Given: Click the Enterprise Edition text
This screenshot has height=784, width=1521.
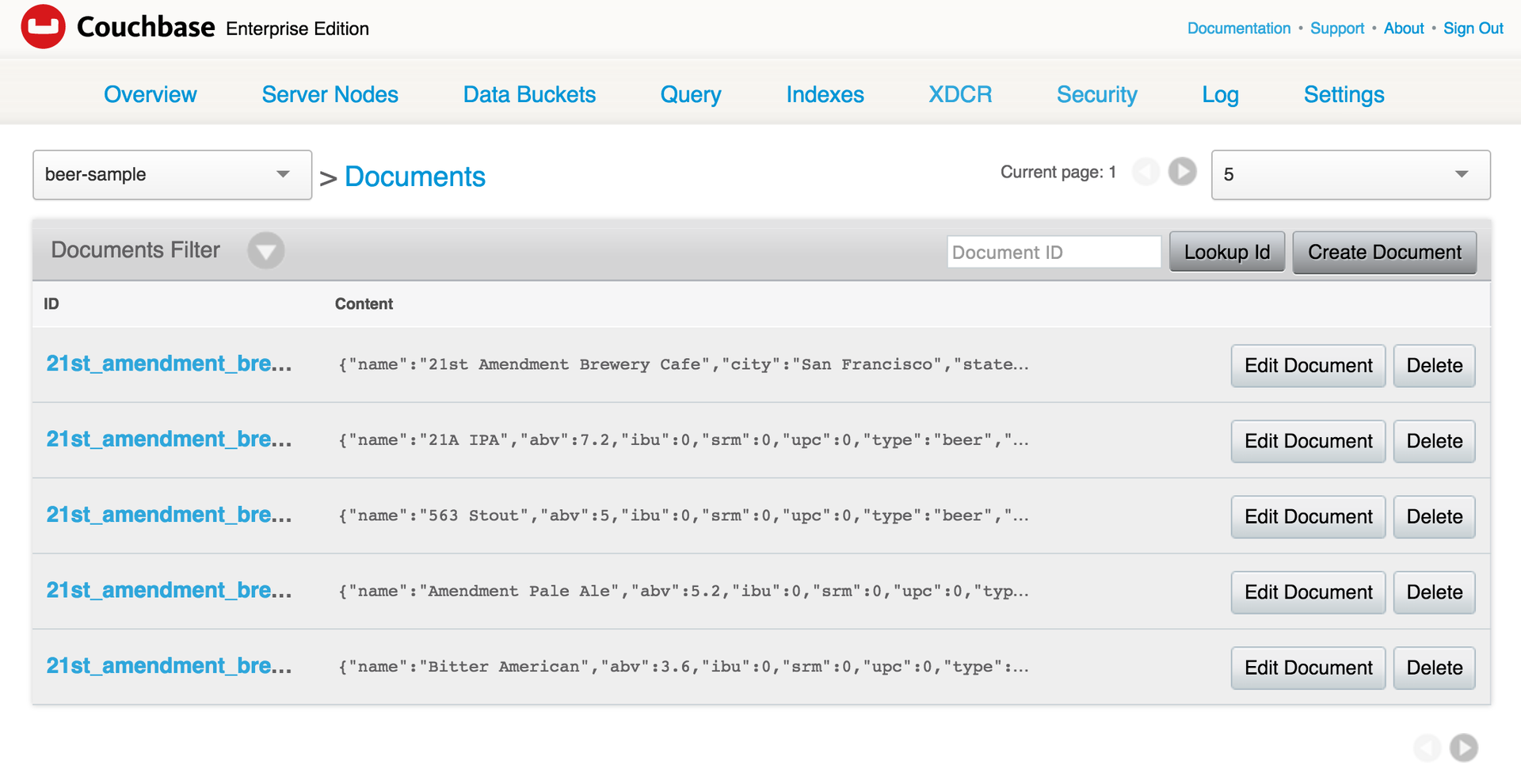Looking at the screenshot, I should [298, 29].
